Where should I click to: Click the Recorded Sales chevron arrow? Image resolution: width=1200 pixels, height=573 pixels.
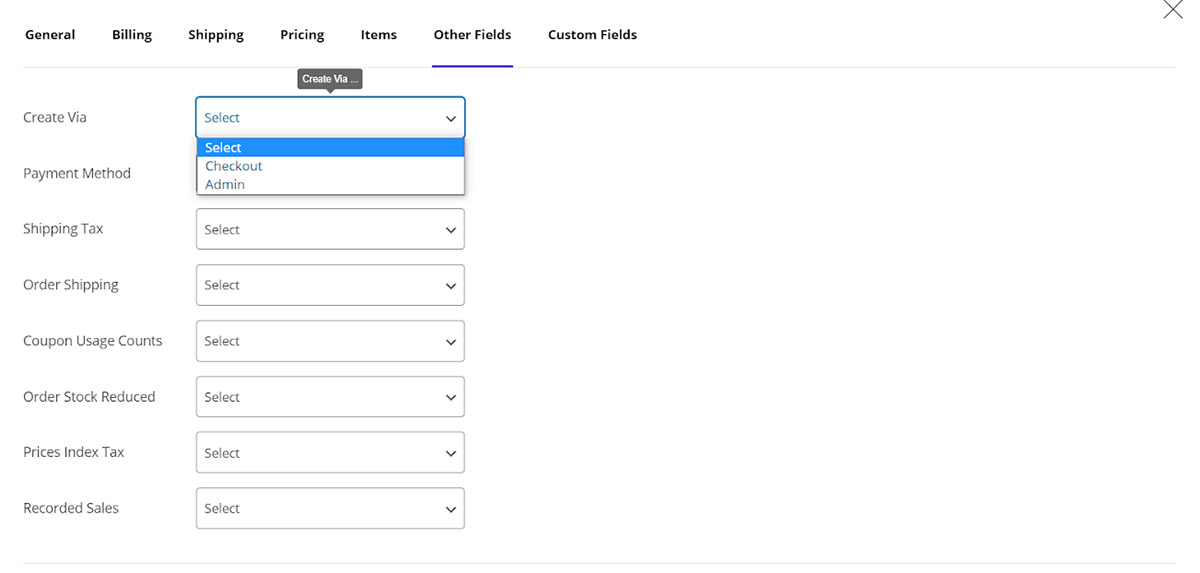450,509
